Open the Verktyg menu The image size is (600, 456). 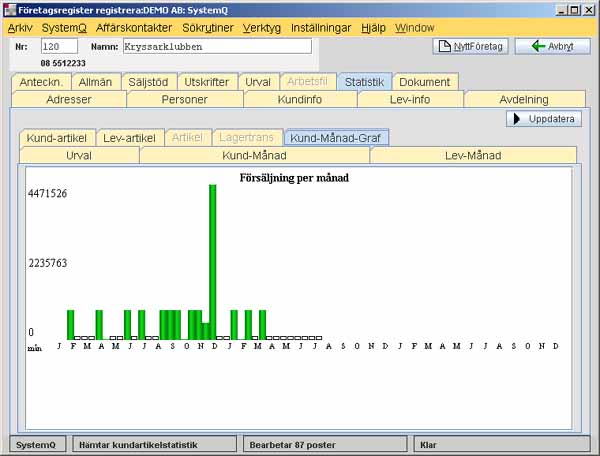pos(262,28)
